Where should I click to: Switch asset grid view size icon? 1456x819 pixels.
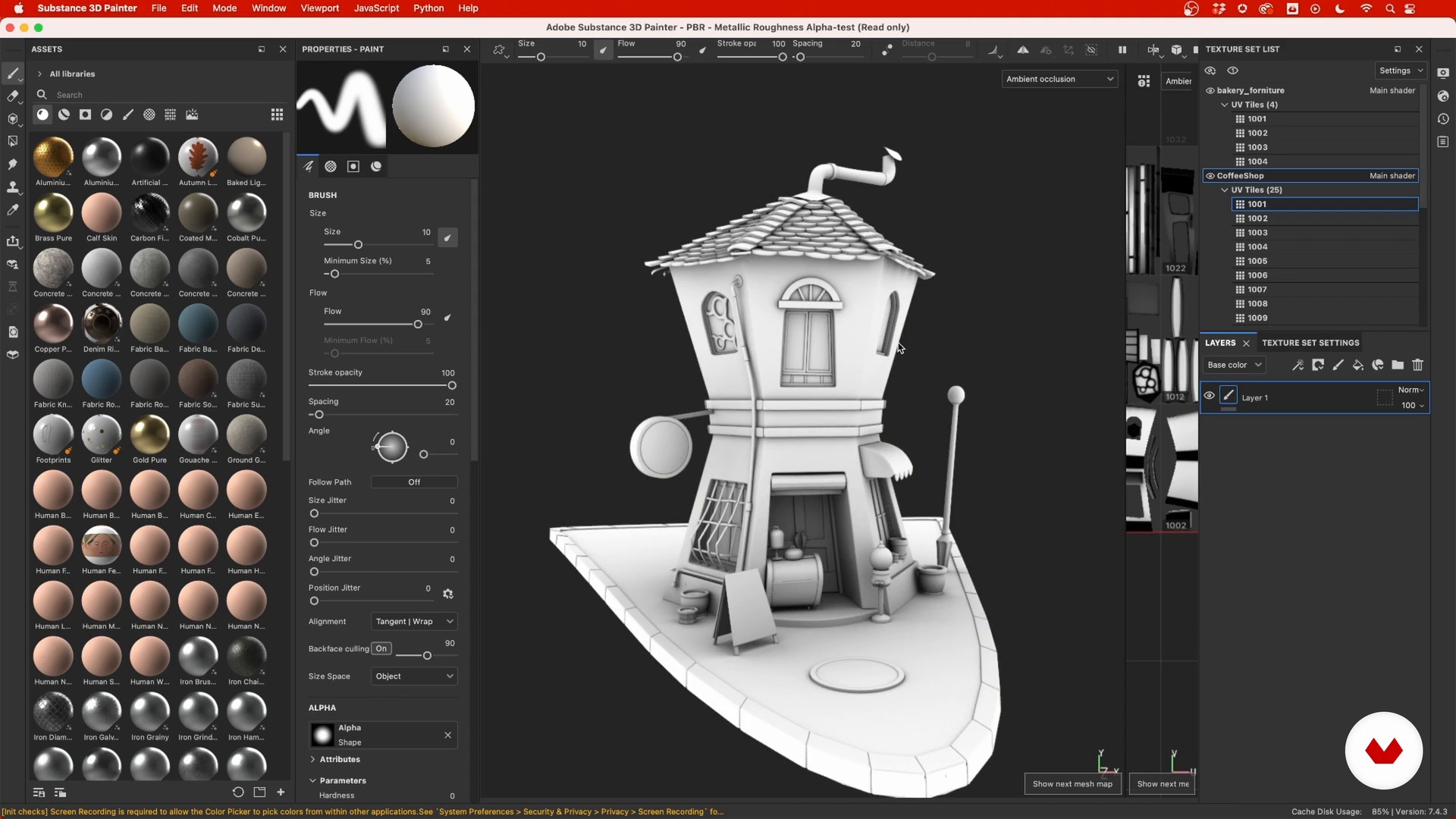pyautogui.click(x=278, y=115)
